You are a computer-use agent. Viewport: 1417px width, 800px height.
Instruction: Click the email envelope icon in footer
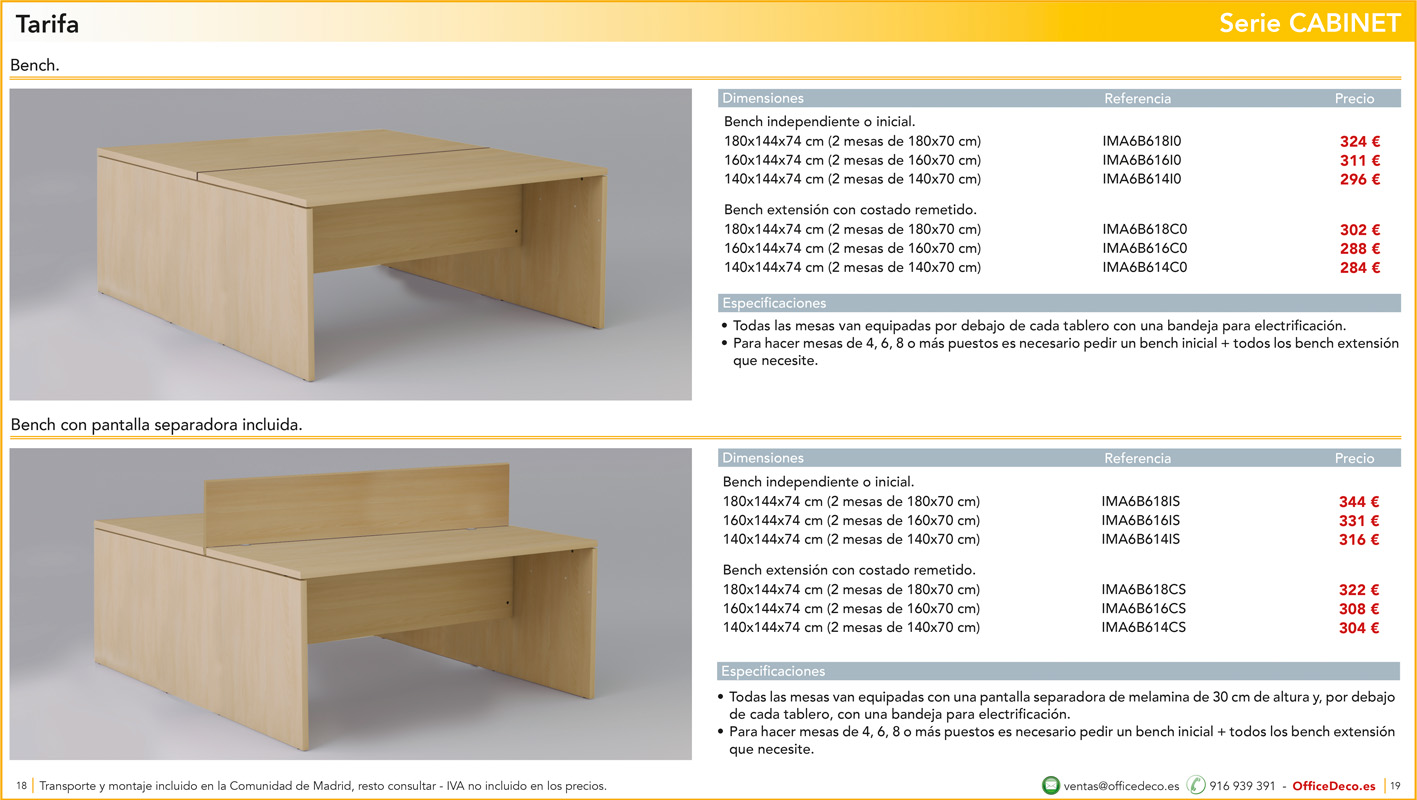(x=1050, y=785)
